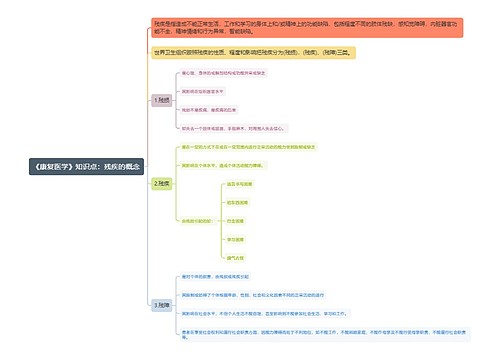Select first blue child under 3.残障
Screen dimensions: 500x360
click(215, 276)
